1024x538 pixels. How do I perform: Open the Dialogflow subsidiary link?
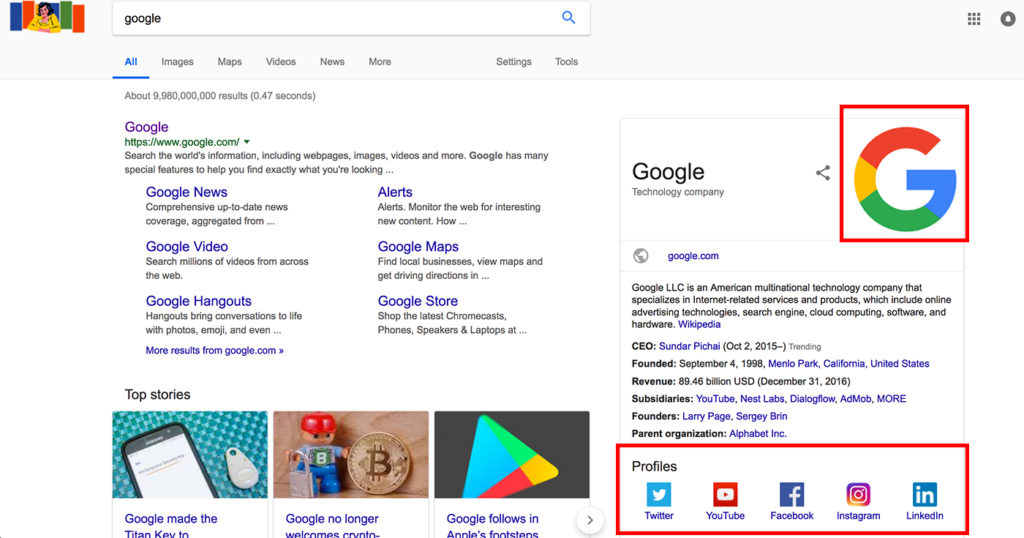pyautogui.click(x=812, y=398)
